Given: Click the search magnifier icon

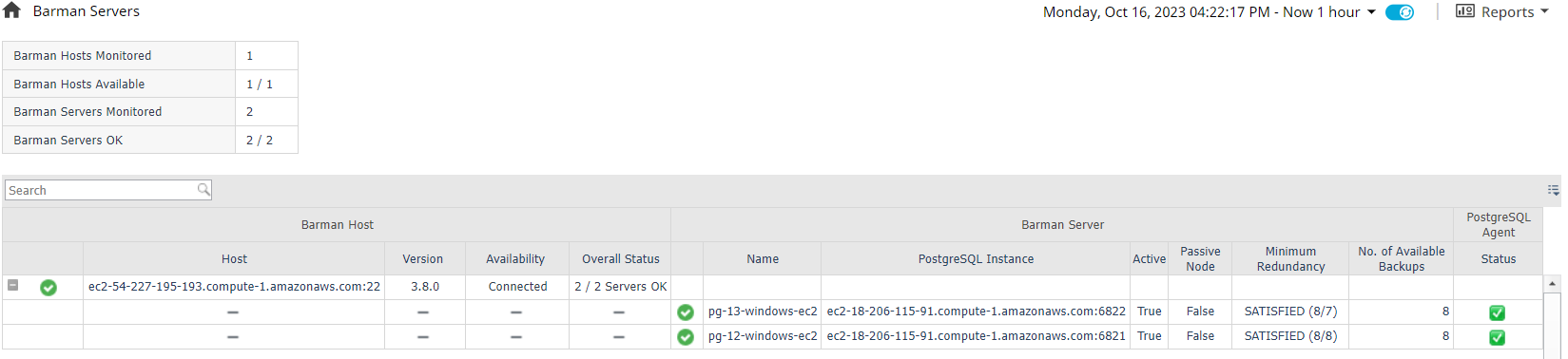Looking at the screenshot, I should coord(203,190).
